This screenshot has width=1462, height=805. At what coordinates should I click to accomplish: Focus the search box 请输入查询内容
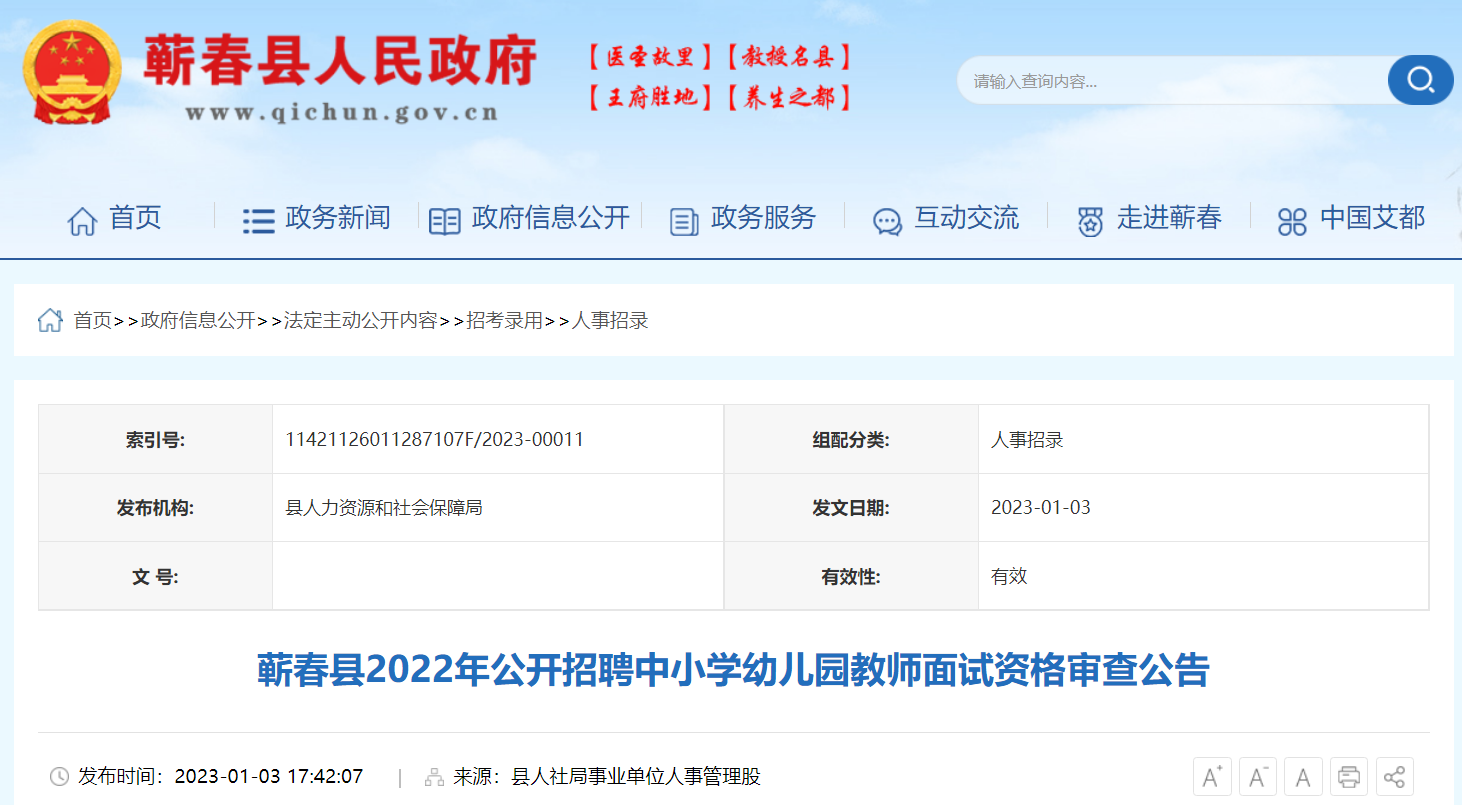click(1172, 81)
